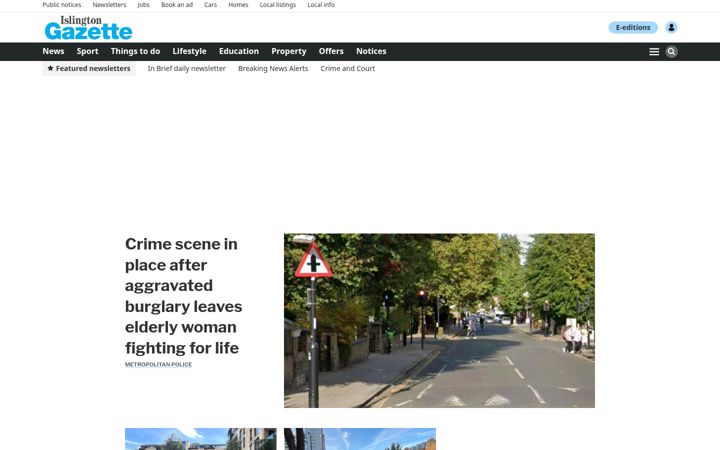Click the Featured newsletters star label

[x=89, y=68]
